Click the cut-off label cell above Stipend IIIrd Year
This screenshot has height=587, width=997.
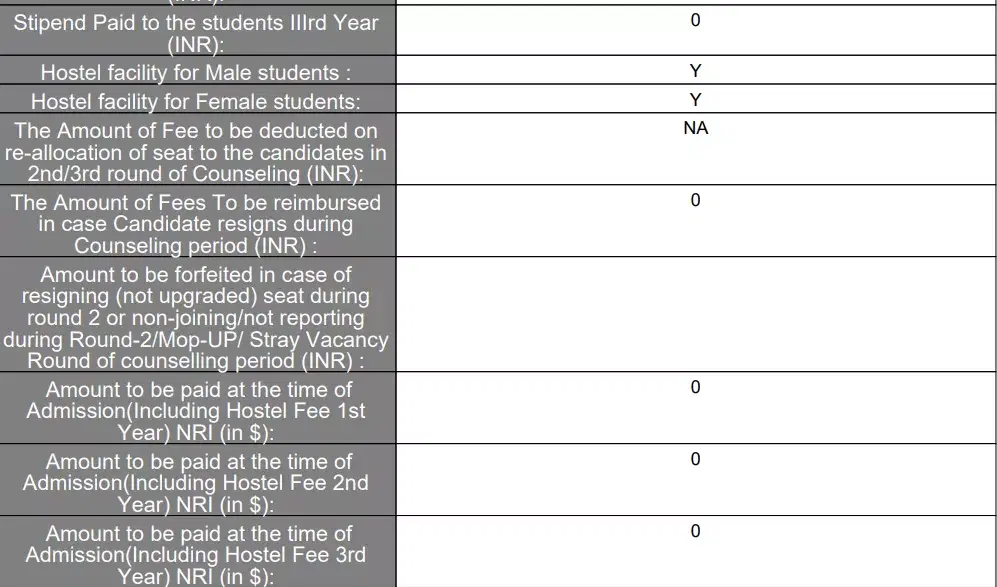[196, 2]
